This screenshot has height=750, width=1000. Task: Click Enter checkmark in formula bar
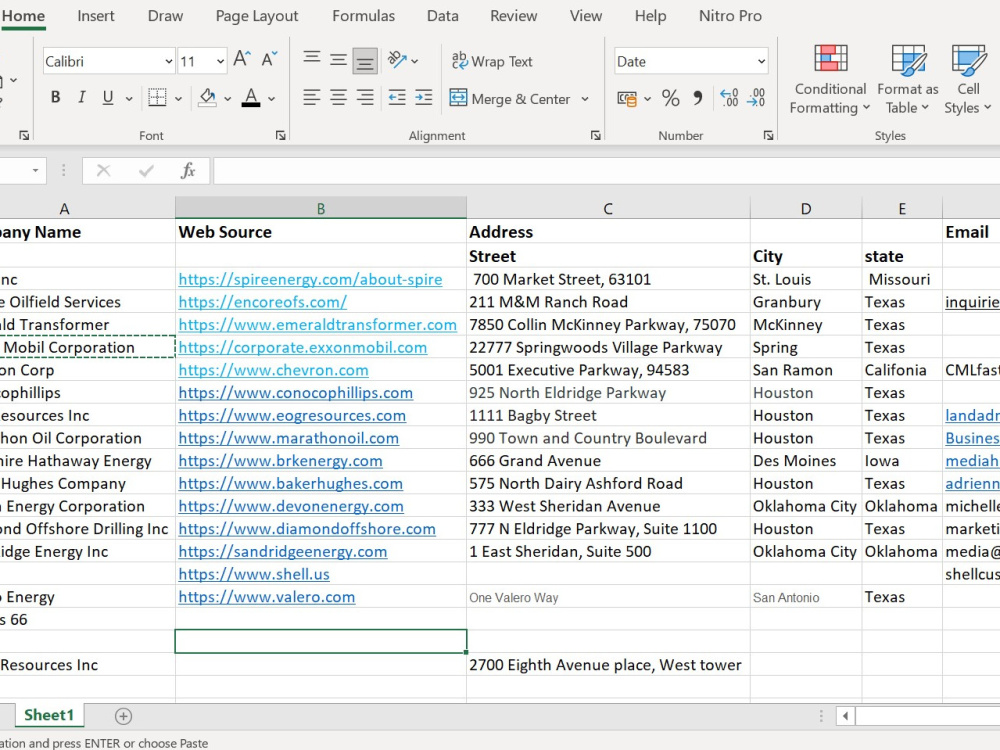point(146,170)
